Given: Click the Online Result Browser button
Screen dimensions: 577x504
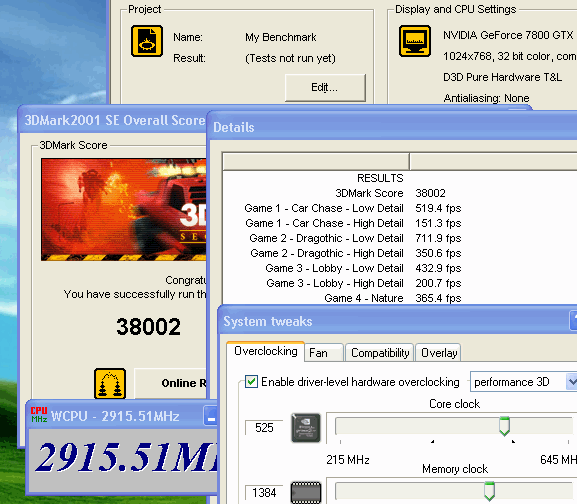Looking at the screenshot, I should (171, 383).
